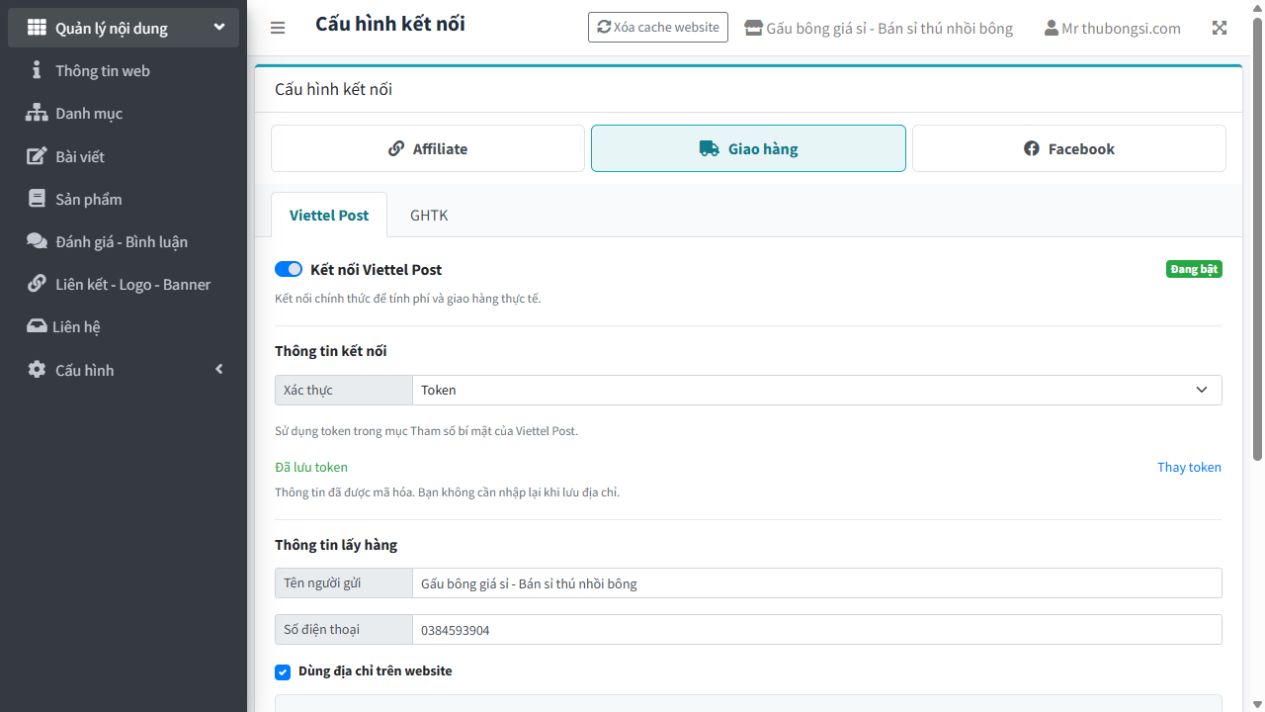
Task: Click the inbox icon beside Liên hệ
Action: (36, 326)
